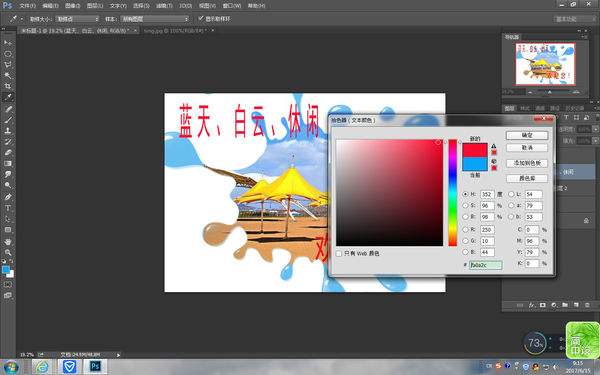Select the B radio beside value 44
Viewport: 600px width, 375px height.
click(465, 252)
